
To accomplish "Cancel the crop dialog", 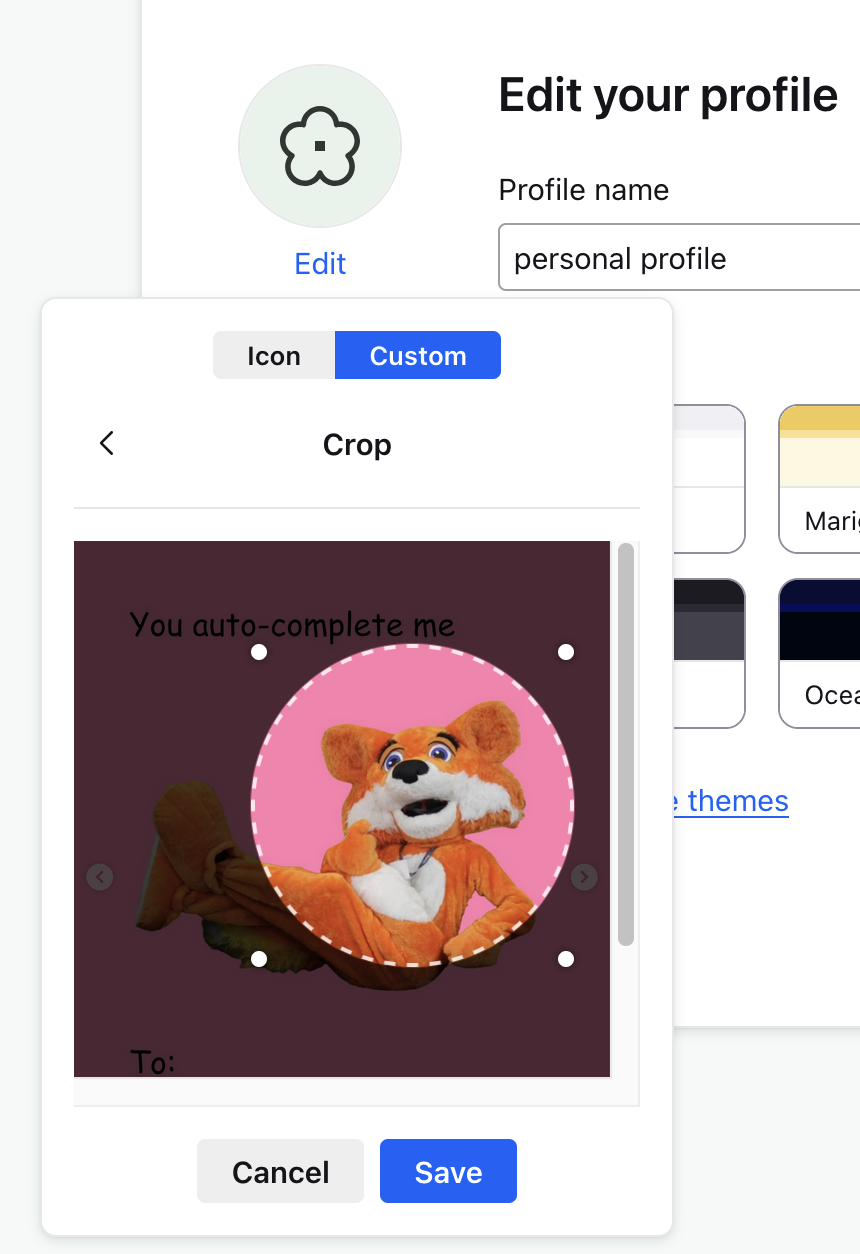I will pos(280,1171).
